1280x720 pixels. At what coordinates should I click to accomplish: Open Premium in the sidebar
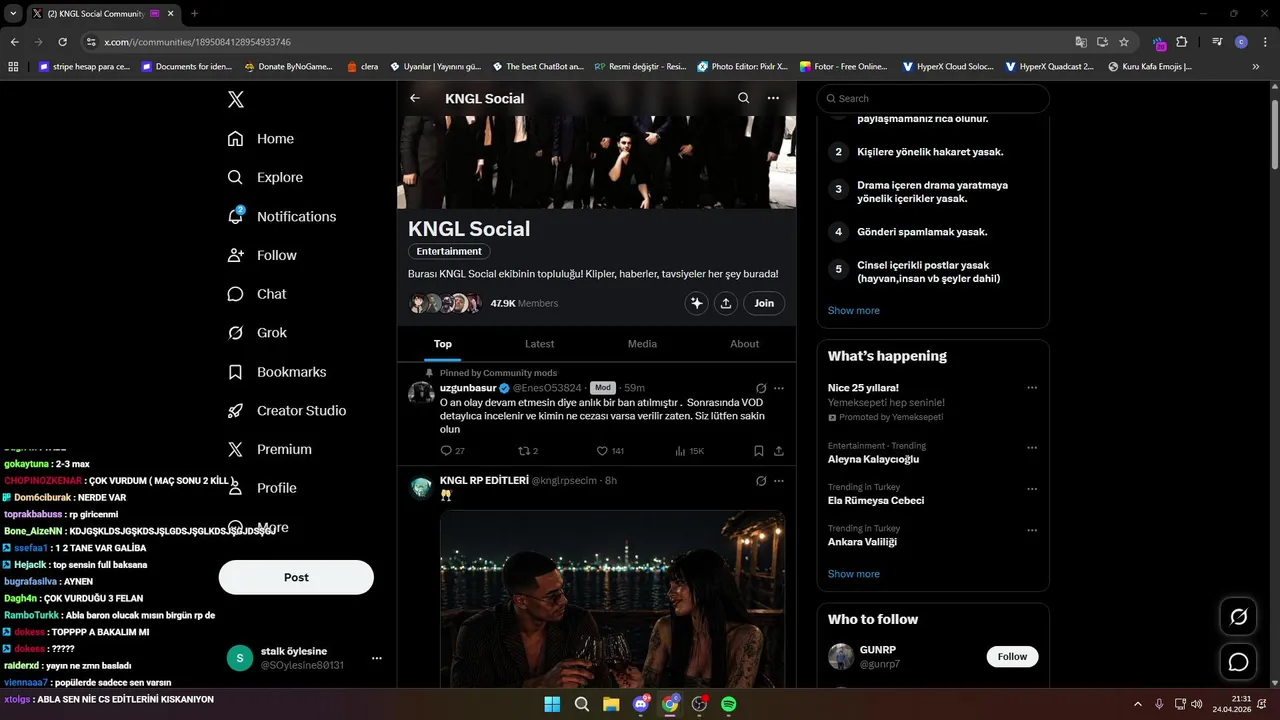coord(270,449)
